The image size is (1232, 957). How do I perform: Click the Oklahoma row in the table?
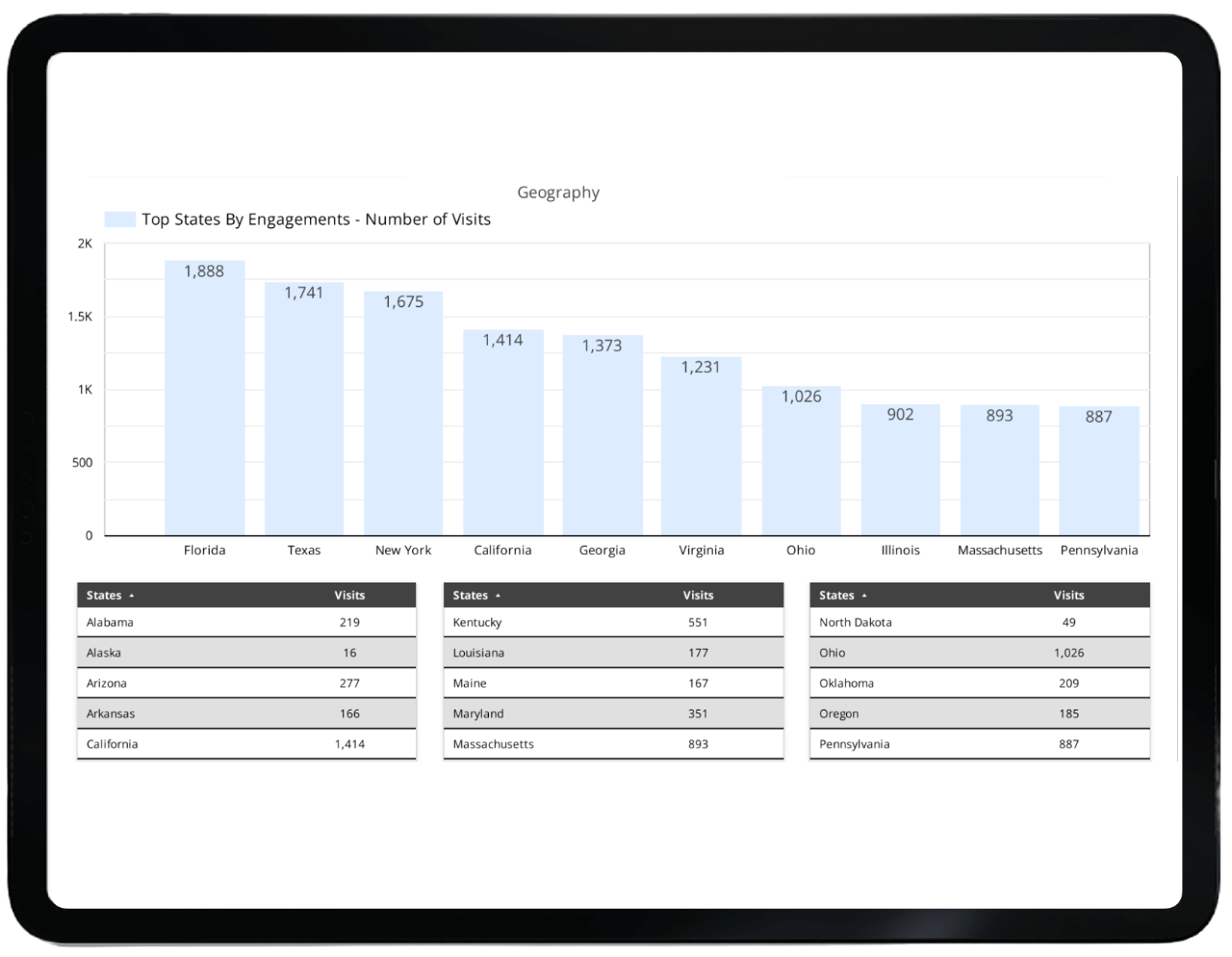tap(980, 684)
